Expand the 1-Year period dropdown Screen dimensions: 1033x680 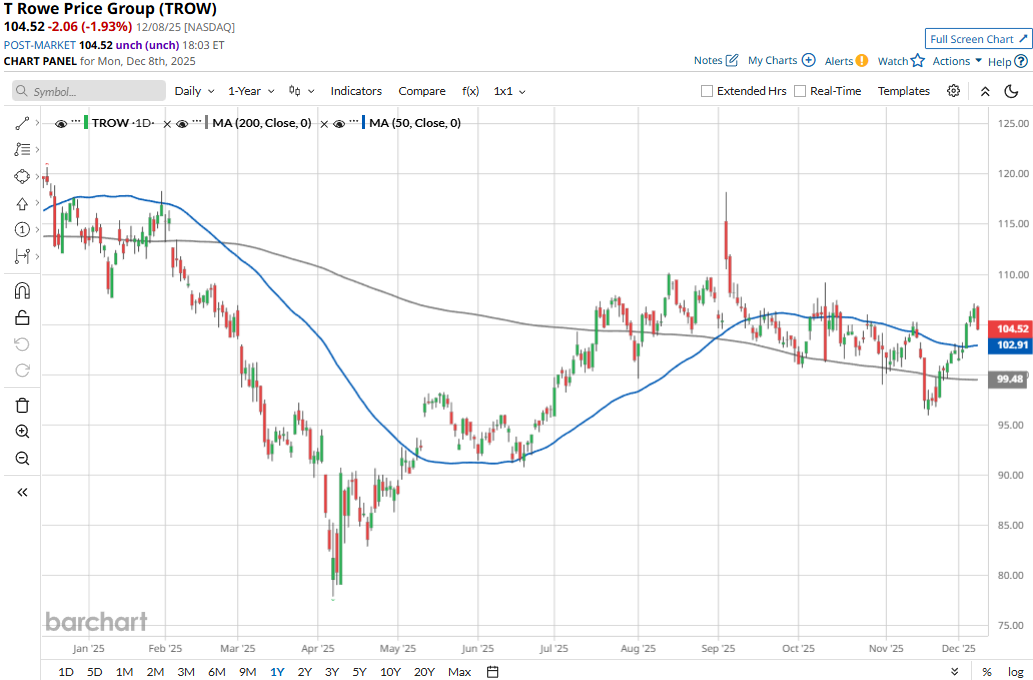click(250, 91)
